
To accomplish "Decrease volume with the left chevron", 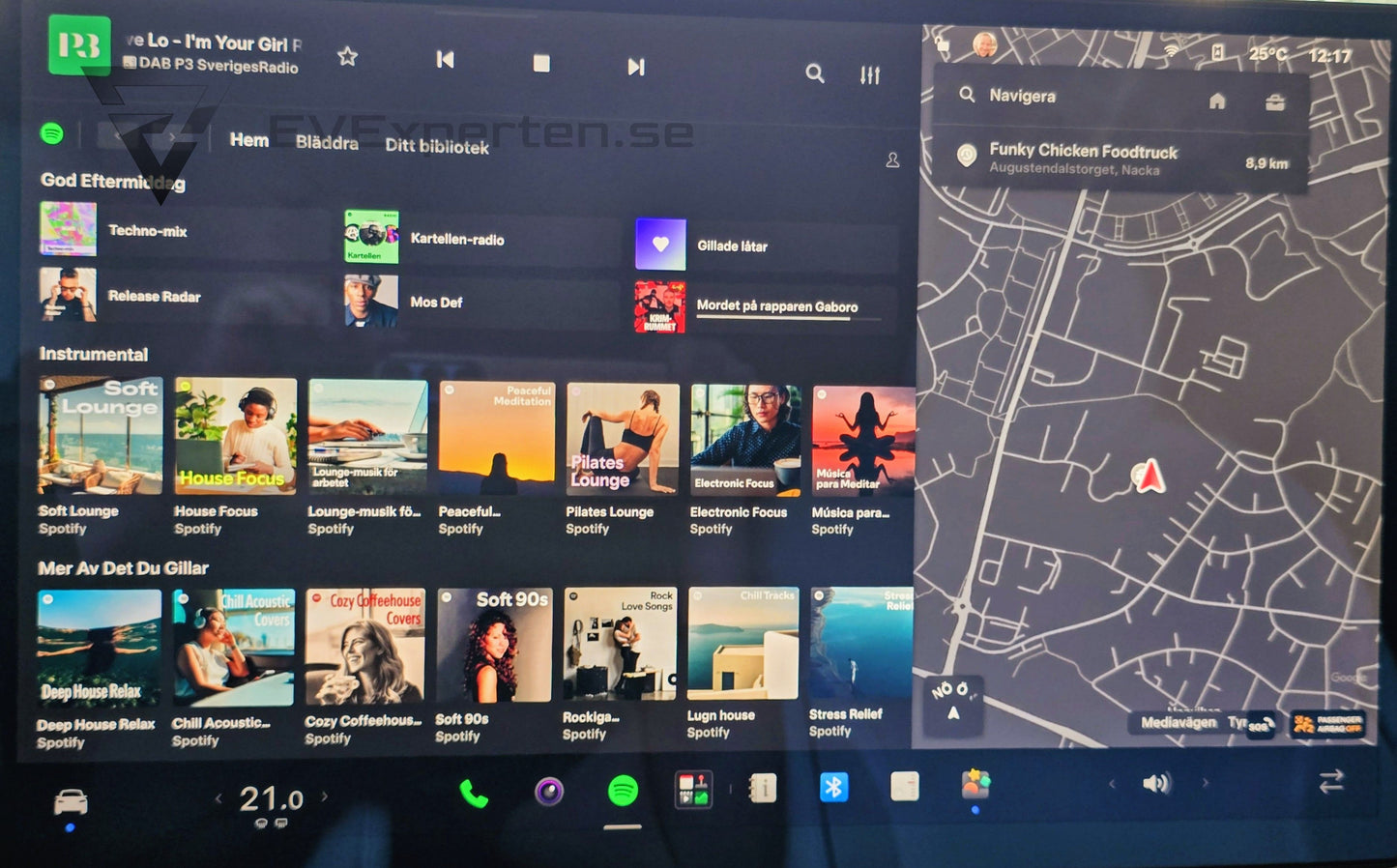I will click(x=1112, y=783).
